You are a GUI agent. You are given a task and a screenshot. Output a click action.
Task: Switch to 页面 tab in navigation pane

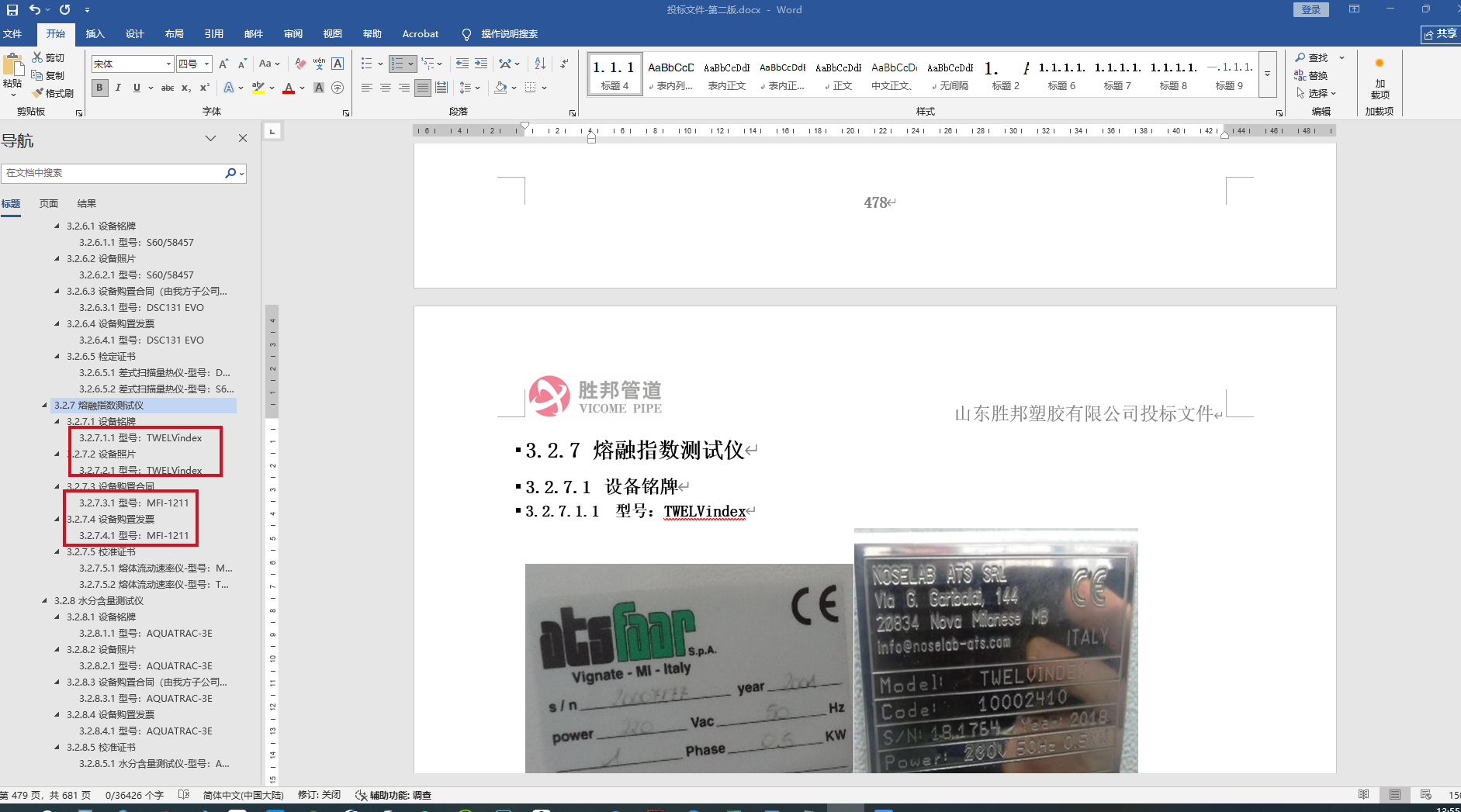(x=49, y=203)
